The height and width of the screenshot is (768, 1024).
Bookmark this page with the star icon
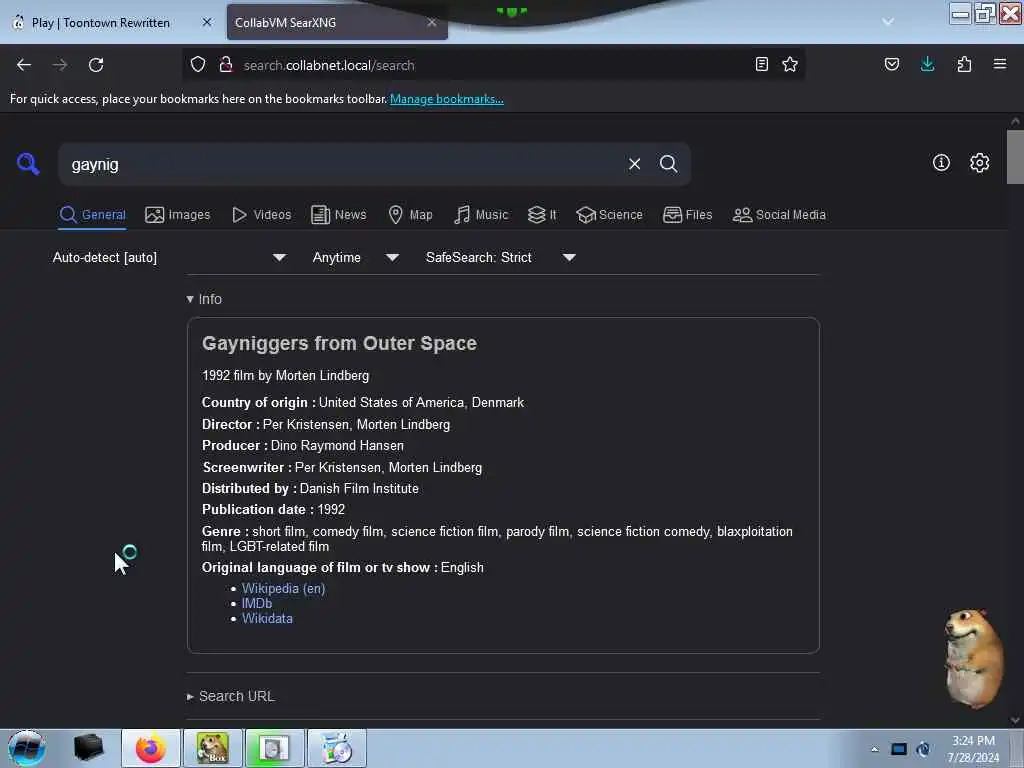tap(790, 64)
